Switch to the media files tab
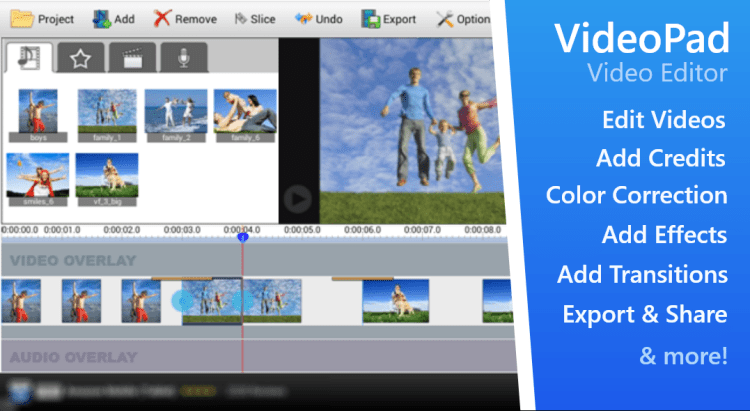Image resolution: width=750 pixels, height=411 pixels. 29,58
